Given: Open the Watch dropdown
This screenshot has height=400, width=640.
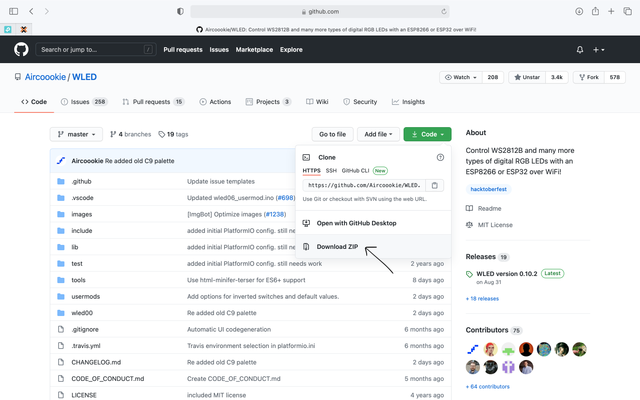Looking at the screenshot, I should [x=461, y=77].
